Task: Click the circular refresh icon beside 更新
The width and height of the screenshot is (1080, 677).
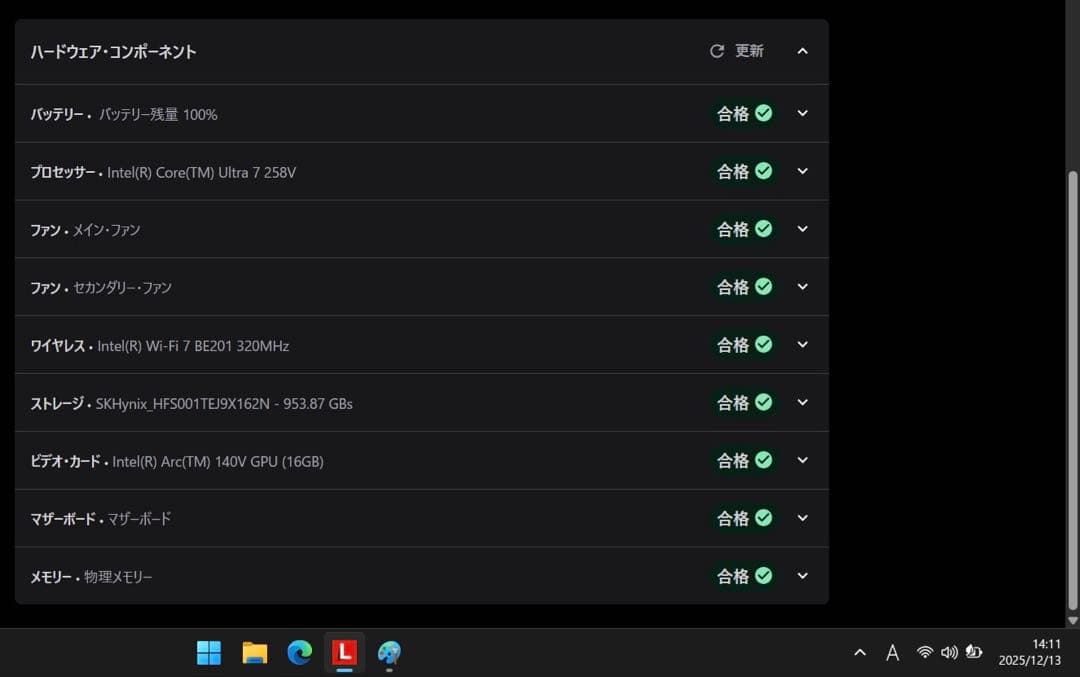Action: [x=716, y=51]
